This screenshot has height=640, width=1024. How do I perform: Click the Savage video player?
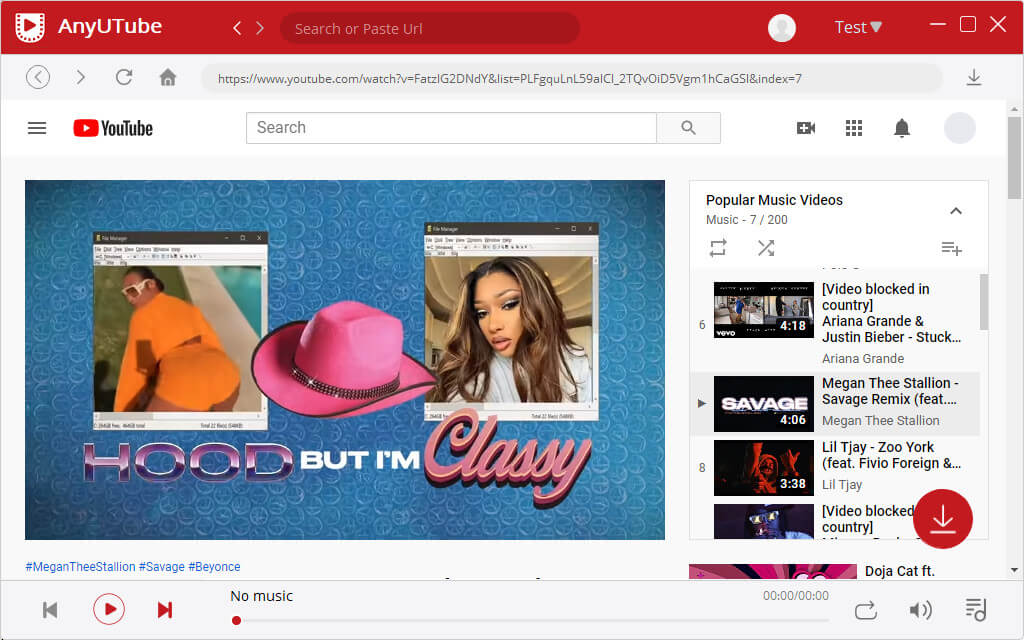tap(345, 360)
